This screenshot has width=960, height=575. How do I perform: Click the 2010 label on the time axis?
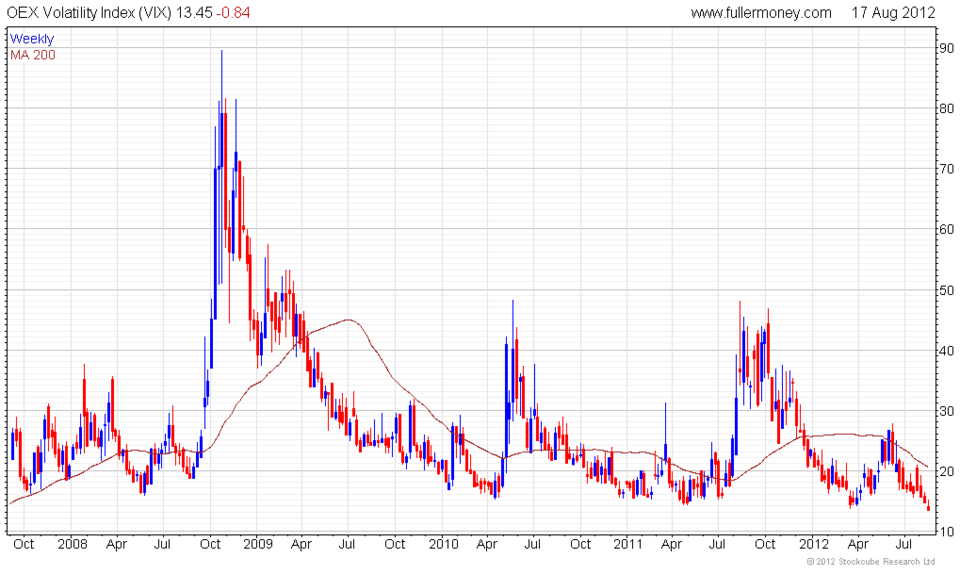point(443,544)
